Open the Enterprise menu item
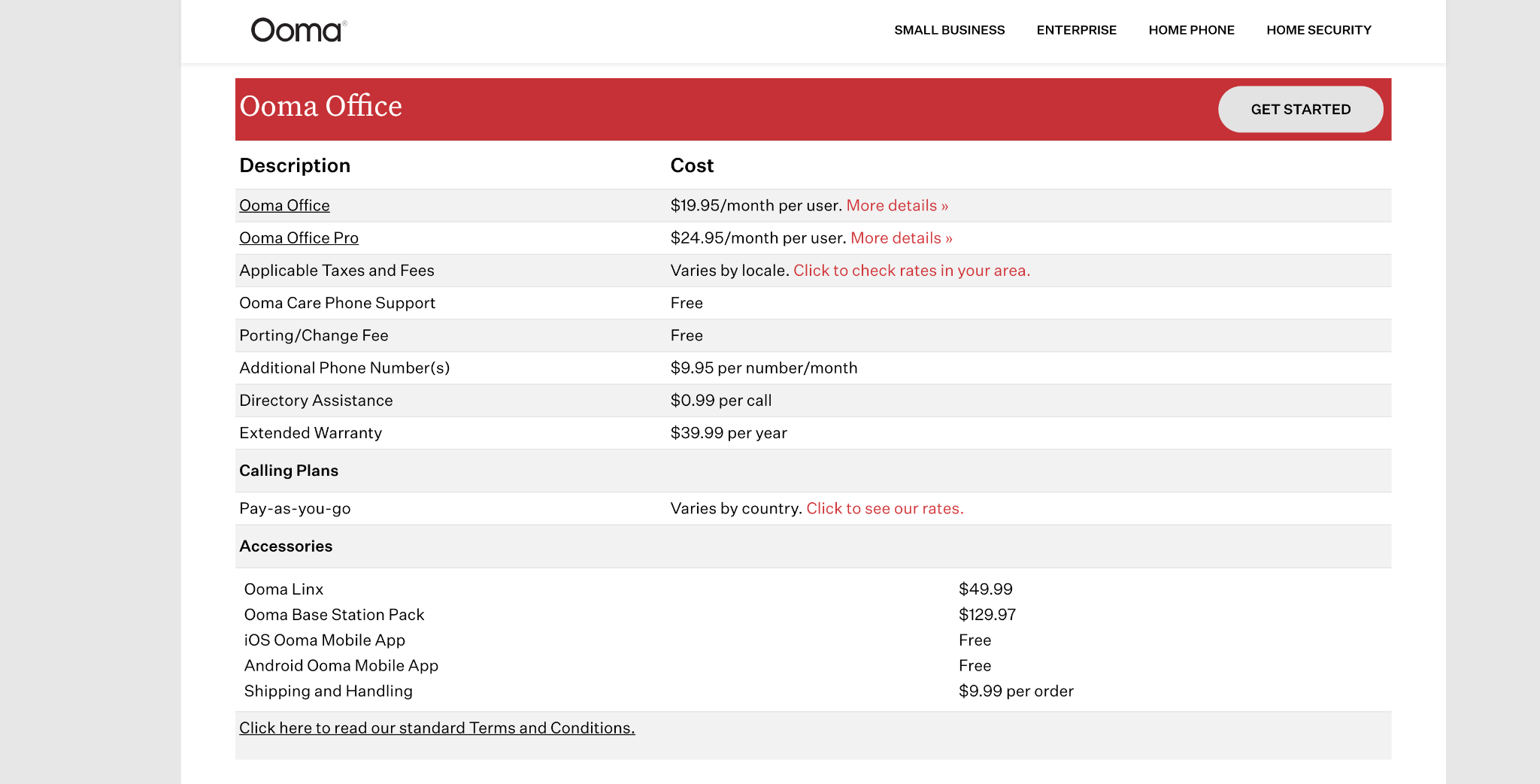Screen dimensions: 1540x784 pyautogui.click(x=1076, y=30)
